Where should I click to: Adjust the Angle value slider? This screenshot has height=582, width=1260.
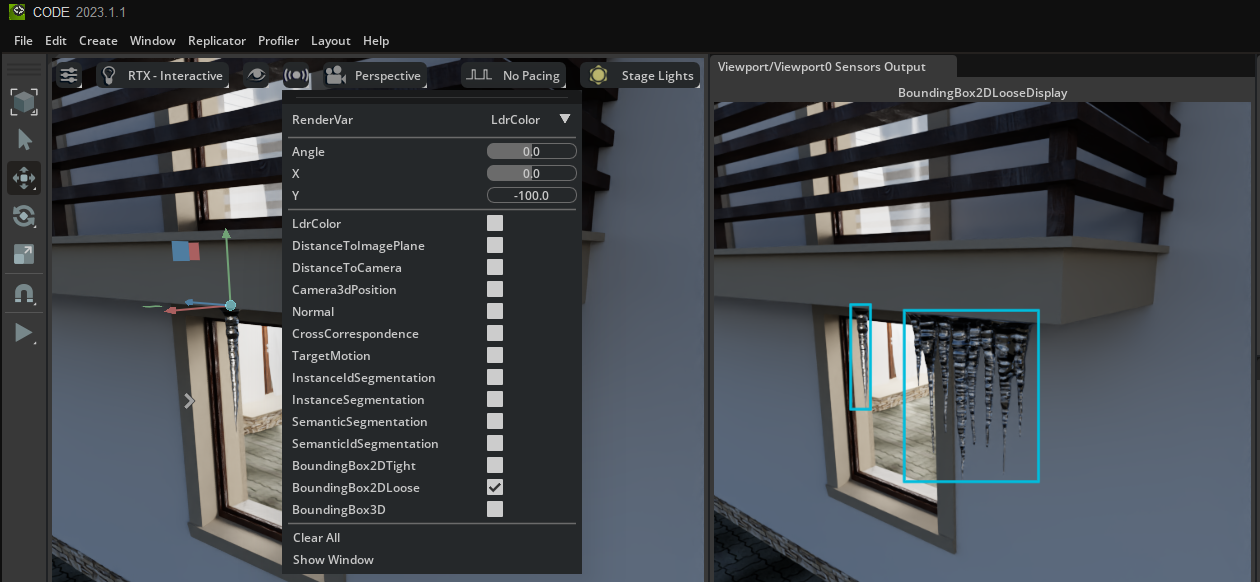point(531,151)
